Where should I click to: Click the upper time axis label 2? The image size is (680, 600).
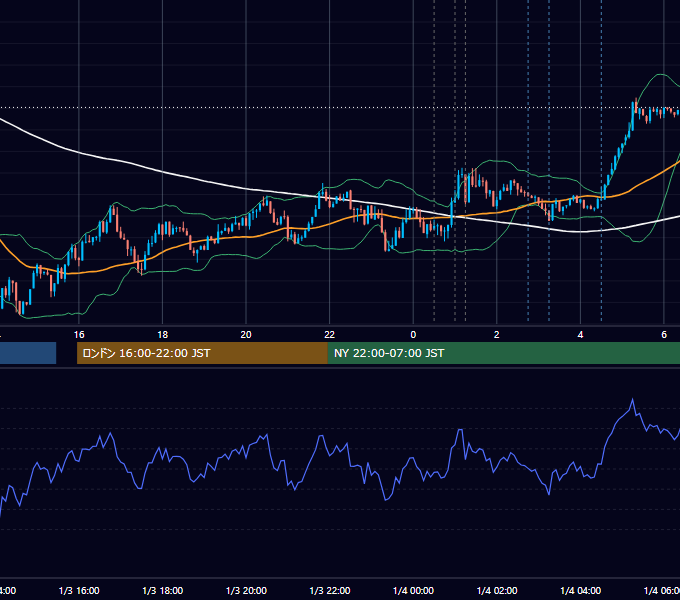pyautogui.click(x=497, y=335)
